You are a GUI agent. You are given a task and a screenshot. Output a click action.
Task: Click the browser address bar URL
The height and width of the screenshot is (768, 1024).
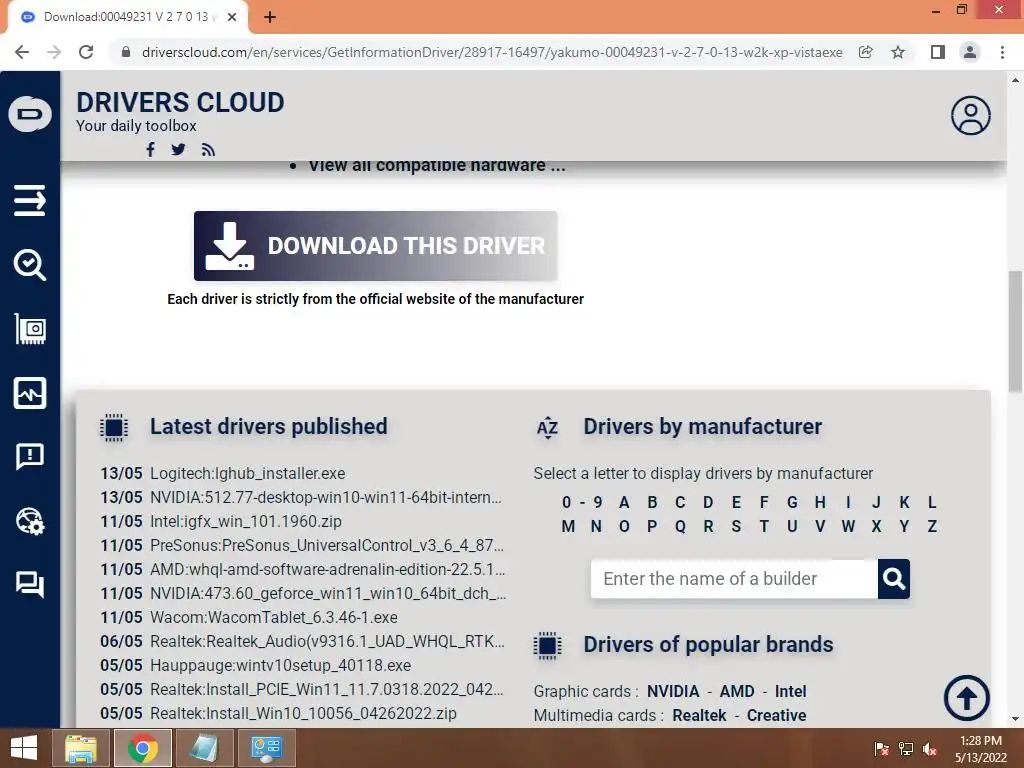[x=492, y=52]
